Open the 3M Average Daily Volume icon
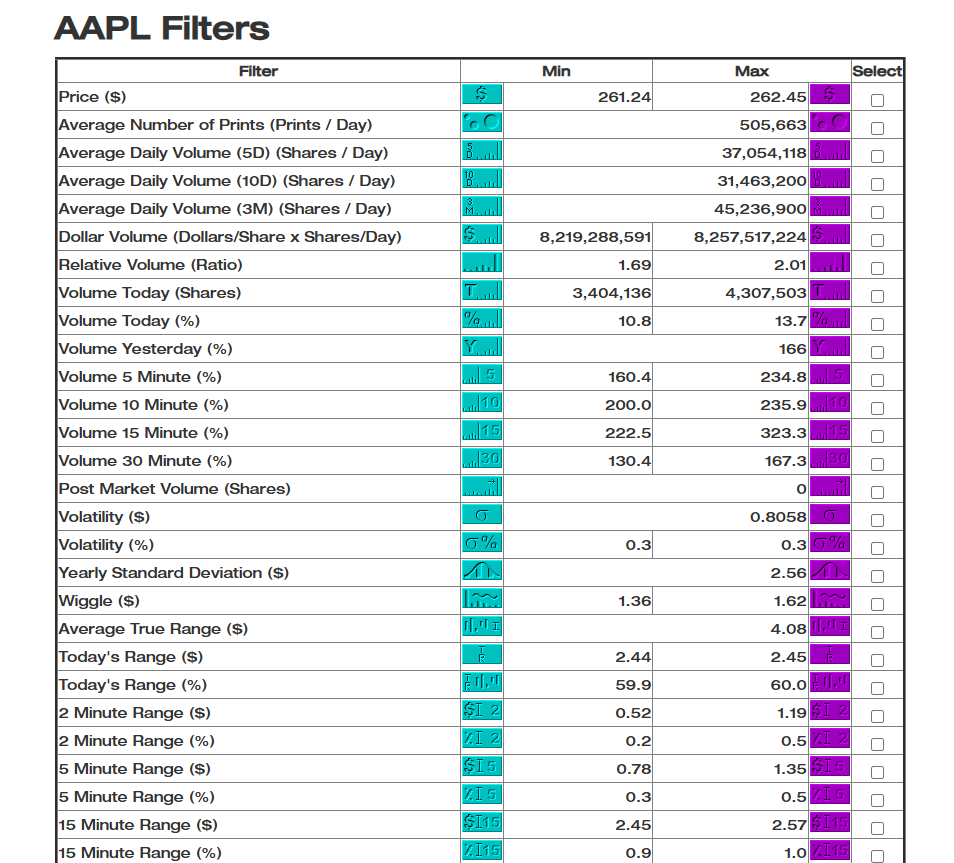954x863 pixels. pyautogui.click(x=481, y=207)
